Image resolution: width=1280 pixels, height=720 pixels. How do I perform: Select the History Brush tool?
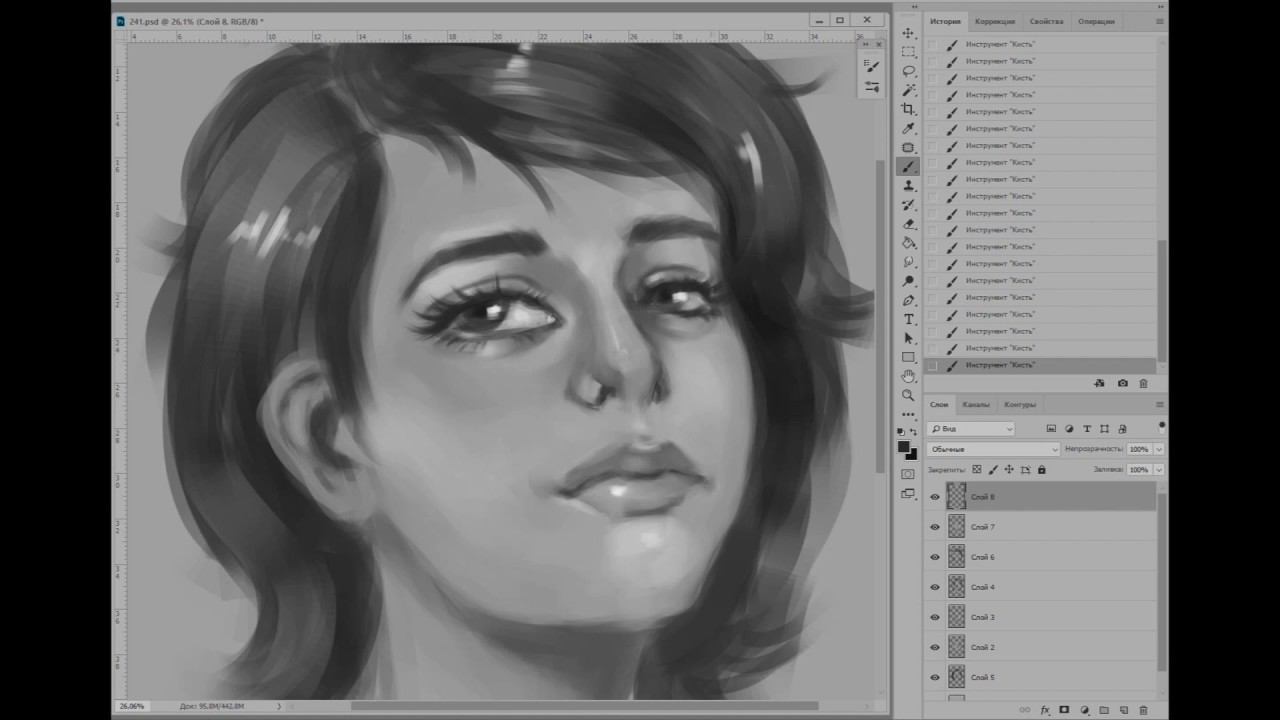908,205
